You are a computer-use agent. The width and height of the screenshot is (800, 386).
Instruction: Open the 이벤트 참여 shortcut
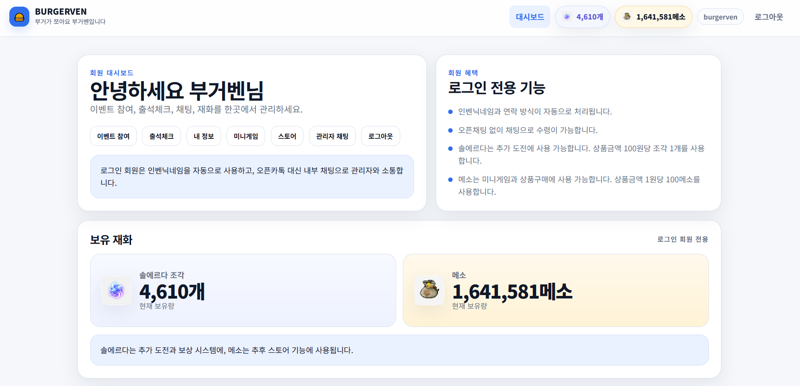click(113, 136)
